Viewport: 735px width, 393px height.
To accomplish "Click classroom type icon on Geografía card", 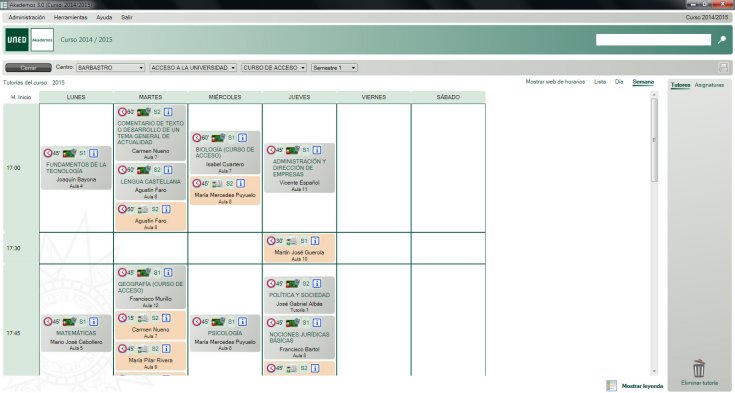I will click(144, 272).
